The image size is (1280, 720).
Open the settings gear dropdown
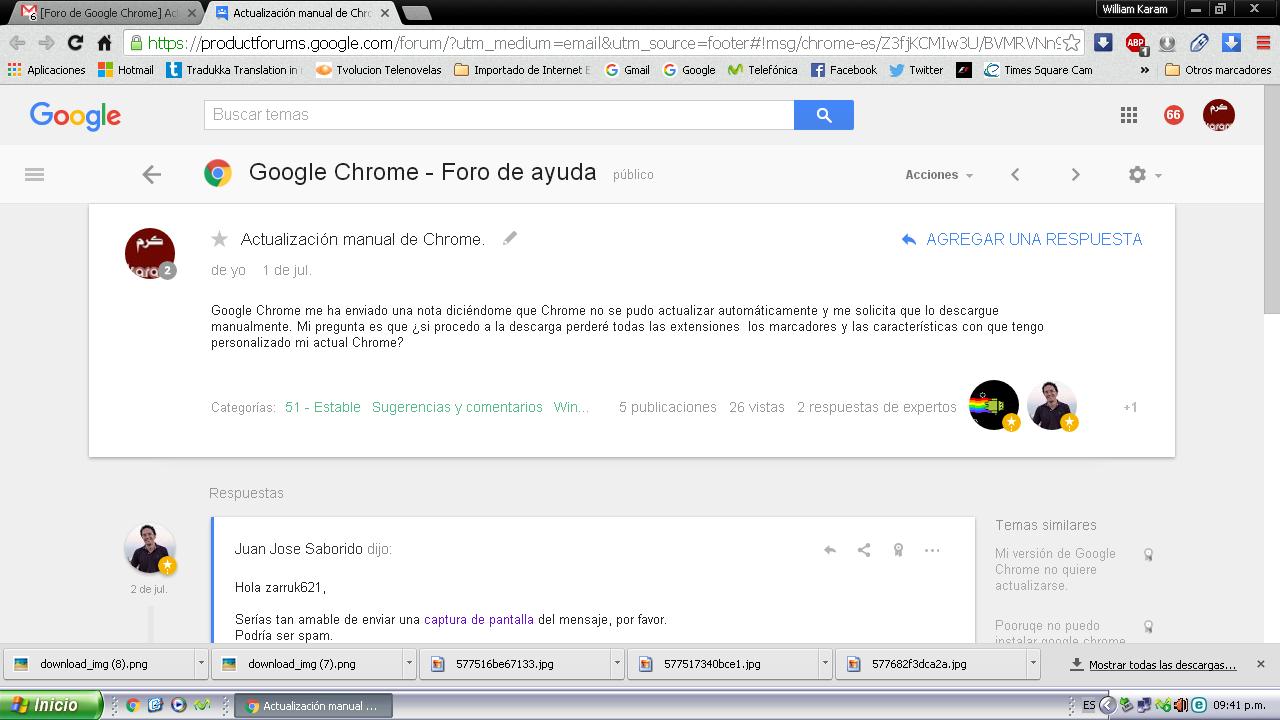tap(1145, 175)
